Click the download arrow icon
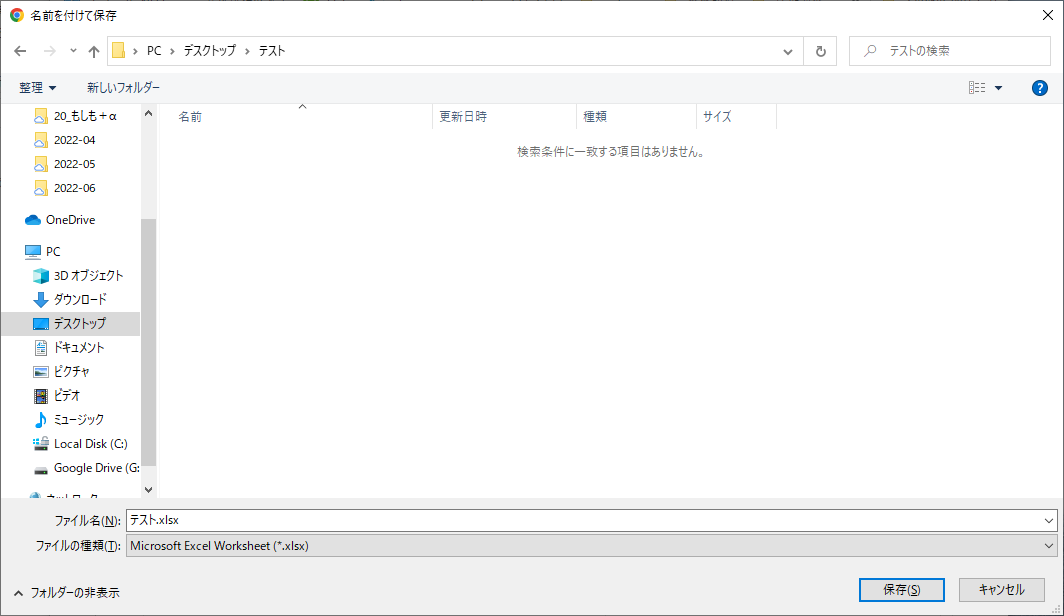The height and width of the screenshot is (616, 1064). click(x=41, y=299)
